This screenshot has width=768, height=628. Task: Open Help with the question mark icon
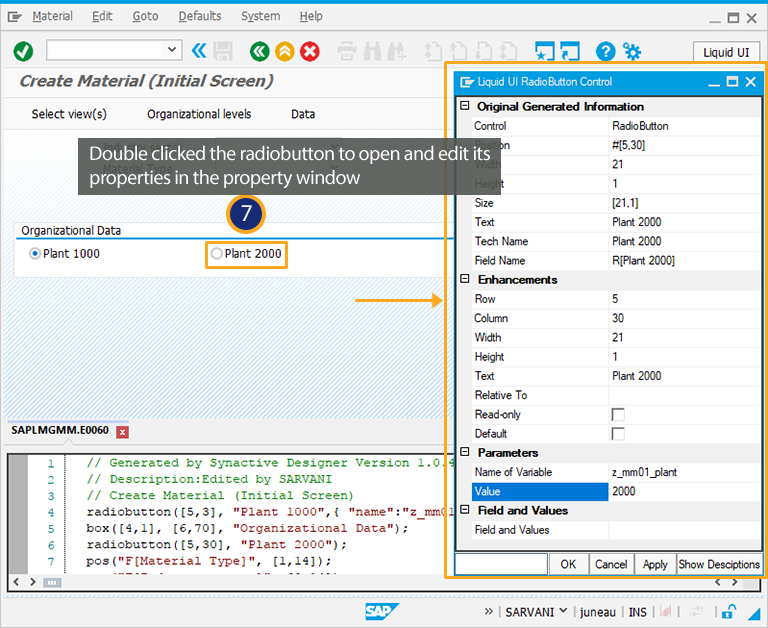[605, 51]
